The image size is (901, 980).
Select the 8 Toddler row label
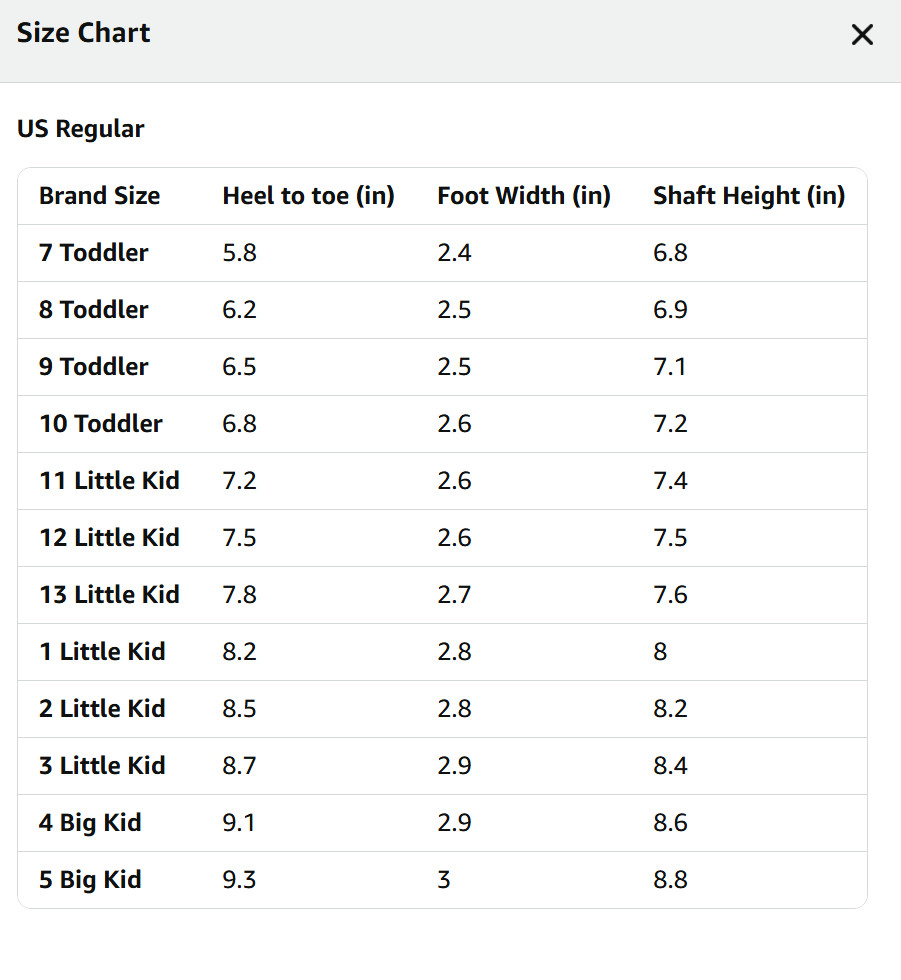[x=94, y=310]
